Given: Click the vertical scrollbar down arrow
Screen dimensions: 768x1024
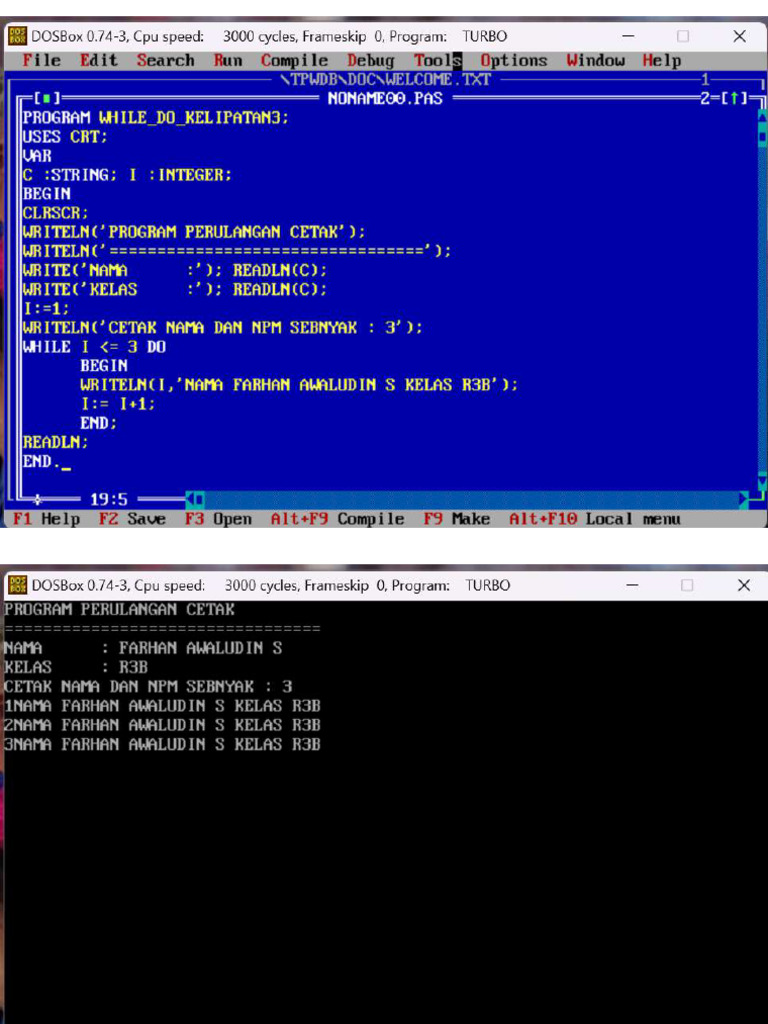Looking at the screenshot, I should click(x=761, y=482).
